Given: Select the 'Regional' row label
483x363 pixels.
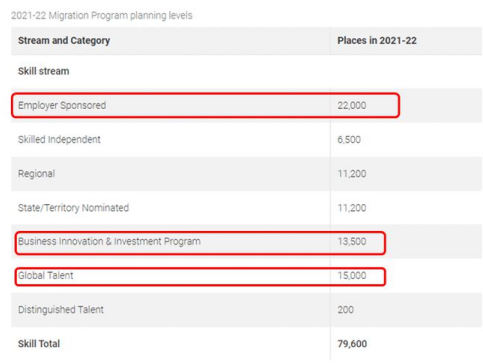Looking at the screenshot, I should [x=37, y=174].
